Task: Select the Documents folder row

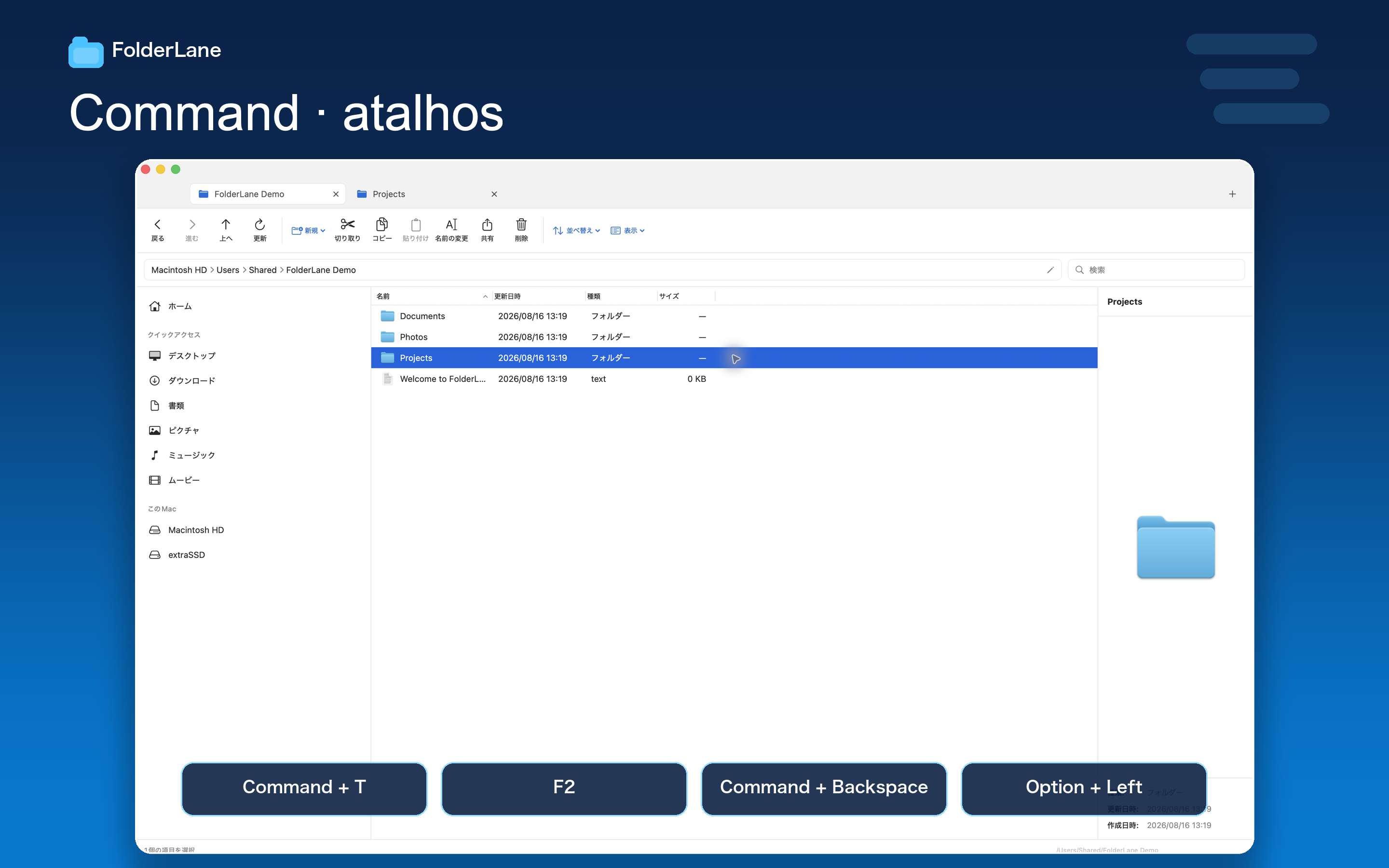Action: [x=734, y=316]
